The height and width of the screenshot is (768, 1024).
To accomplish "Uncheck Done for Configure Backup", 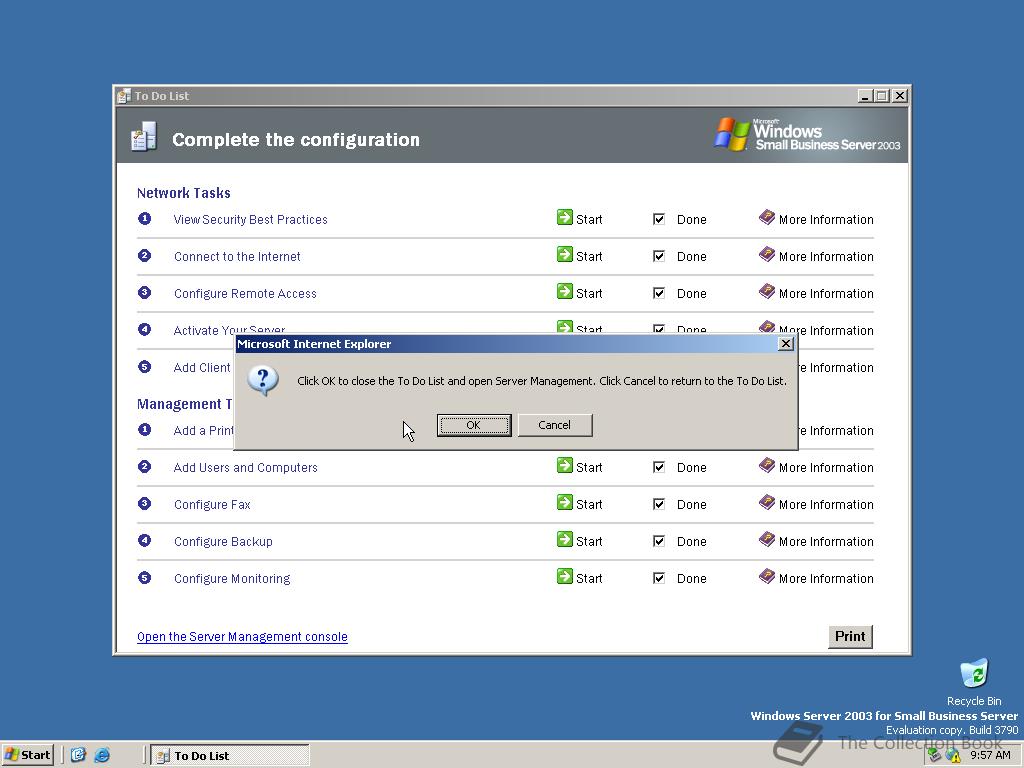I will [x=659, y=541].
